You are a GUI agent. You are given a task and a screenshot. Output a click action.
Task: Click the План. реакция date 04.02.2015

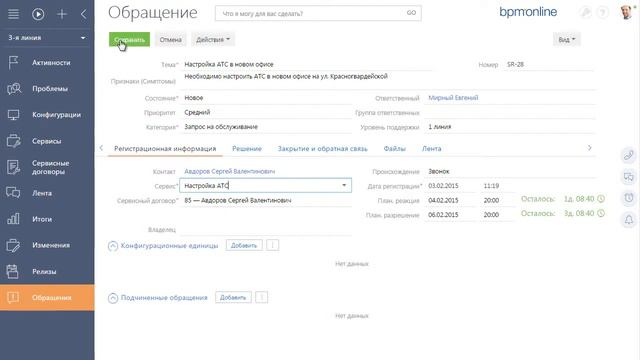pos(443,200)
